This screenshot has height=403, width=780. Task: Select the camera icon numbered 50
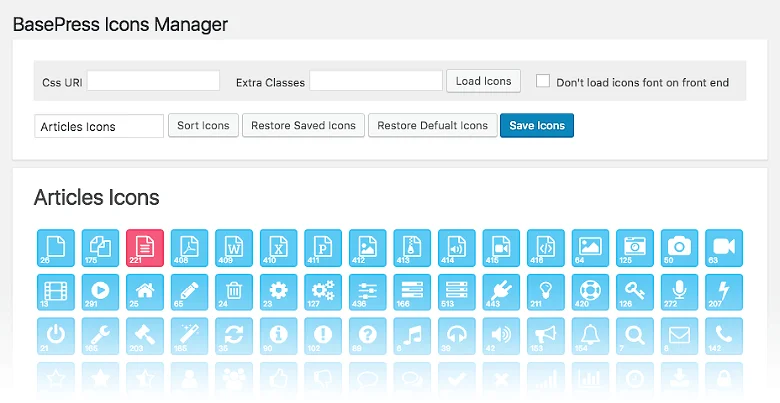[x=679, y=248]
